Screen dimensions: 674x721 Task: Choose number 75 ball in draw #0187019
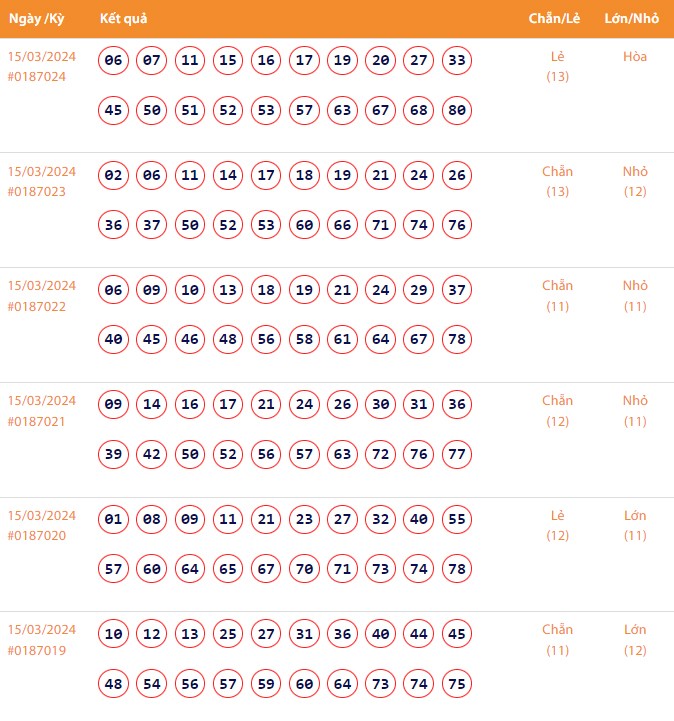click(x=457, y=684)
